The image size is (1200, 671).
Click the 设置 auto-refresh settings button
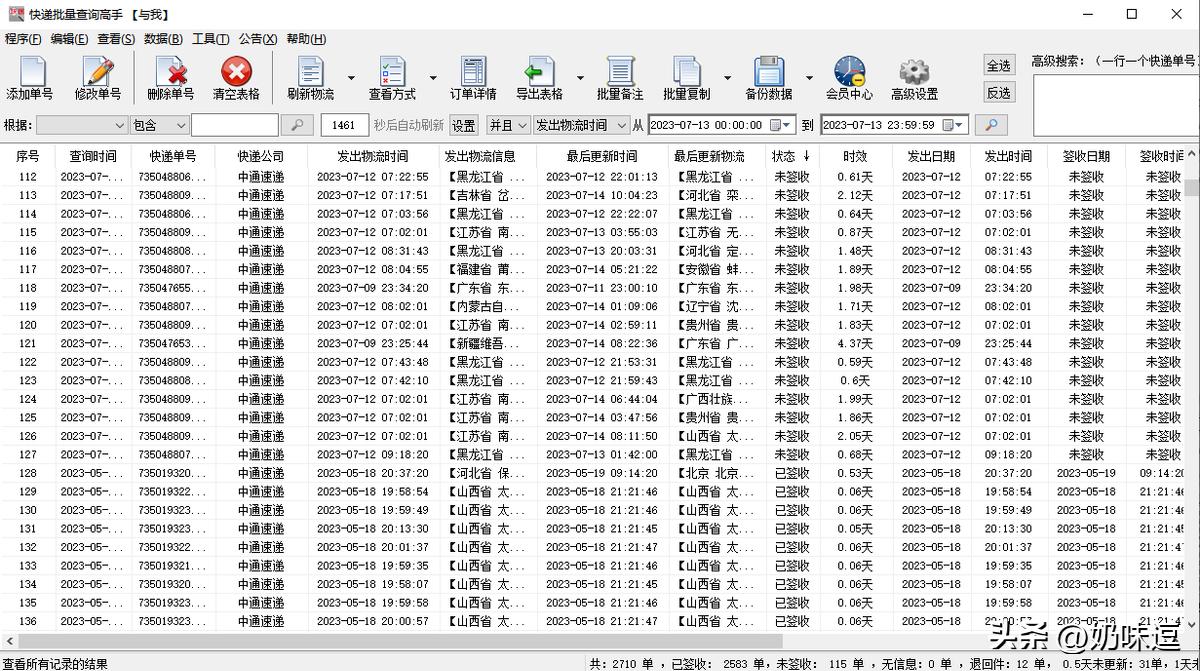point(464,125)
